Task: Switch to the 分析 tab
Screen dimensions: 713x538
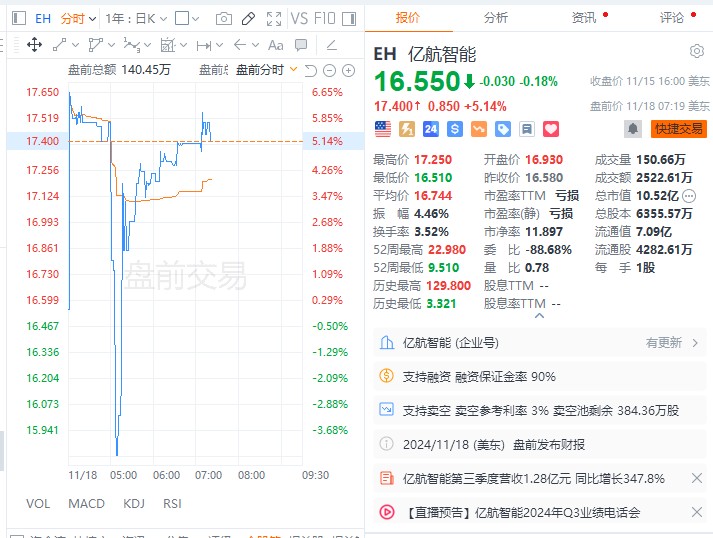Action: [496, 18]
